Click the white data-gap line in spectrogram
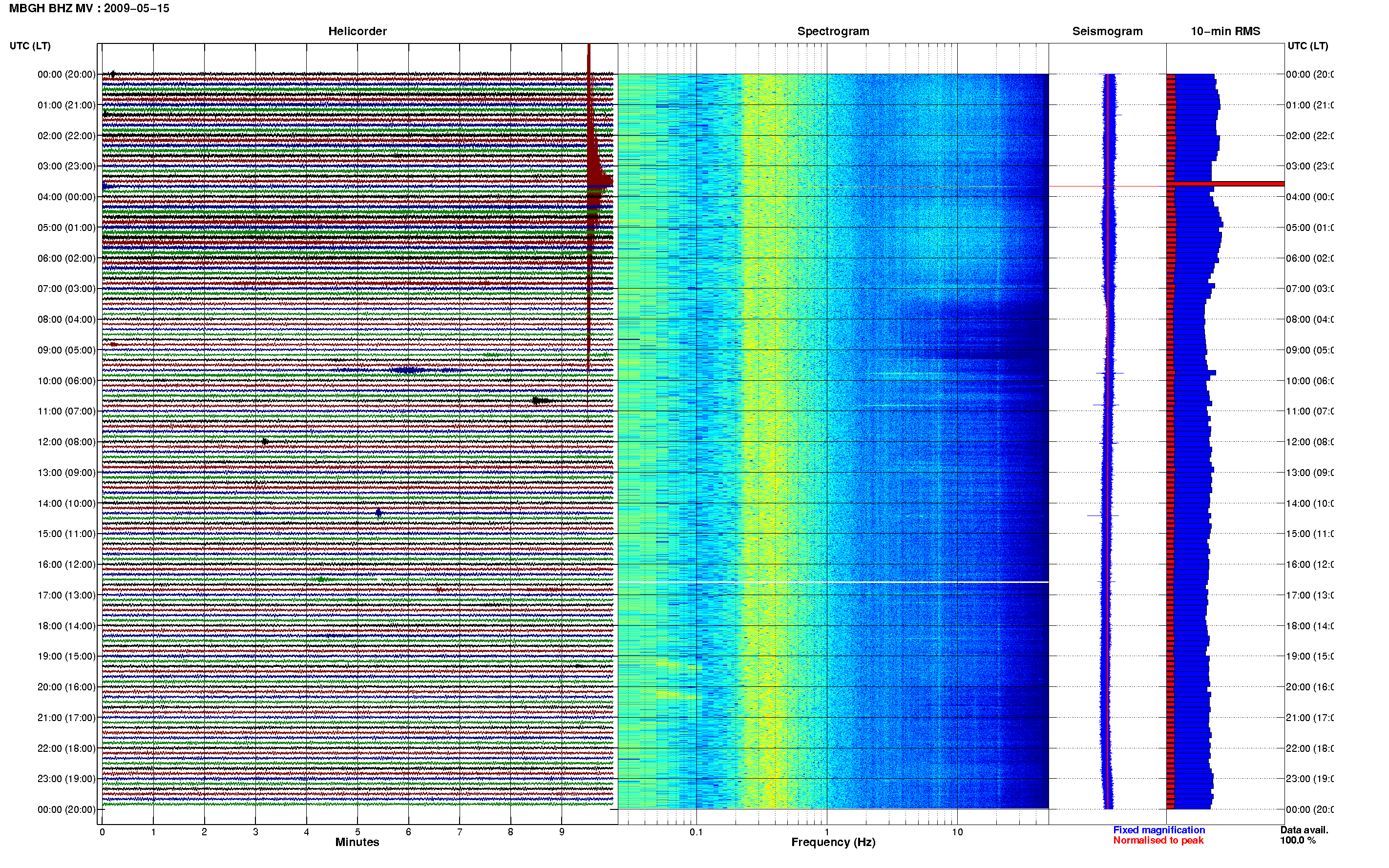Screen dimensions: 1389x868 click(x=833, y=582)
